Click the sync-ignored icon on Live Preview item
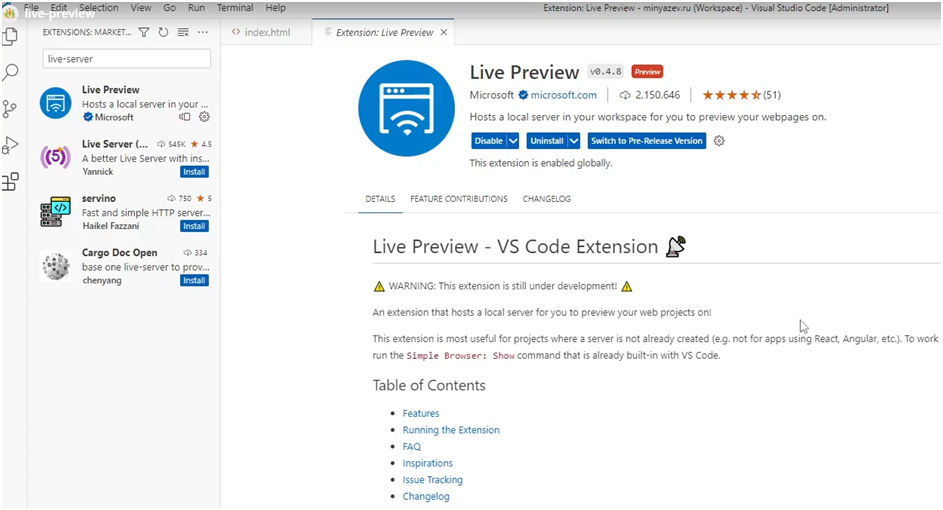This screenshot has height=510, width=943. point(185,117)
